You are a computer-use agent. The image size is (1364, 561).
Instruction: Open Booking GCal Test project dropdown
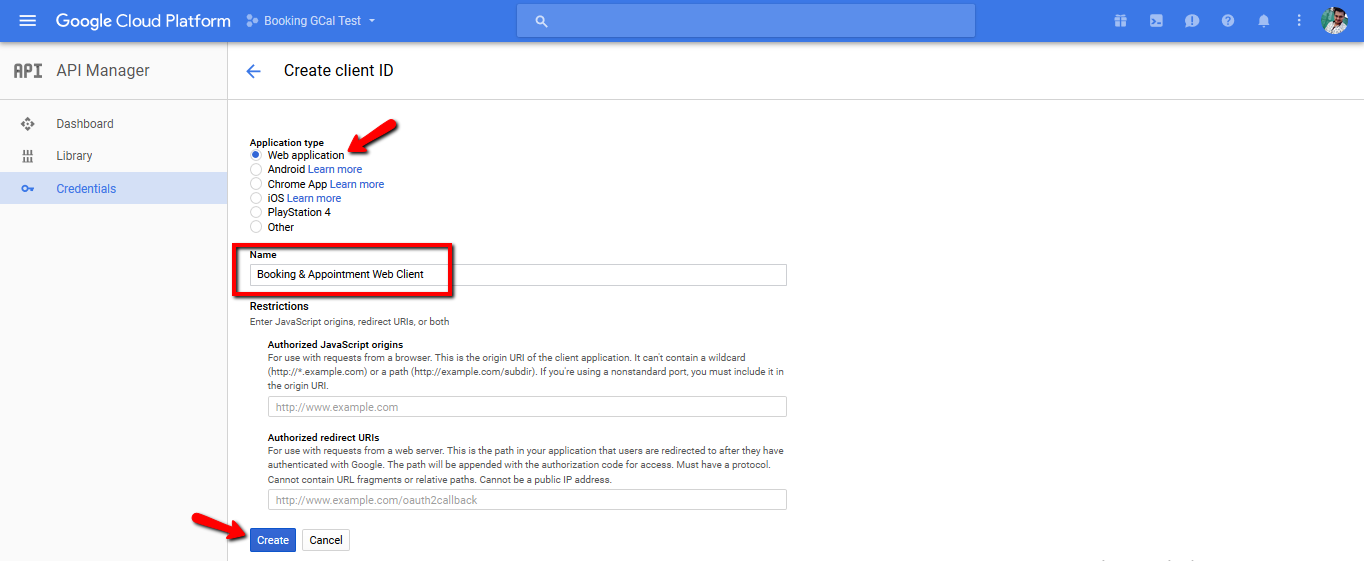[x=311, y=21]
